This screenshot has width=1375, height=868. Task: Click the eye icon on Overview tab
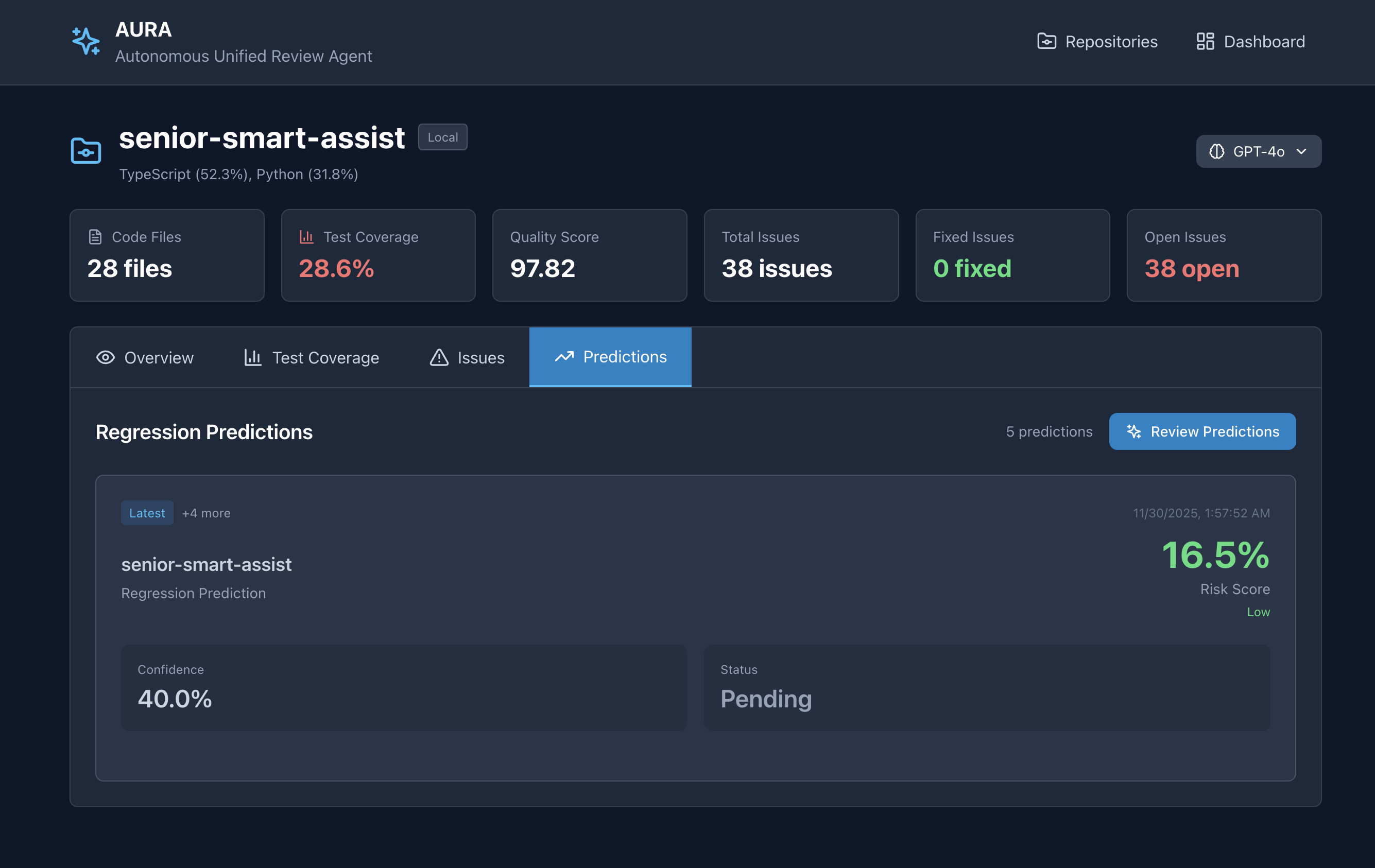pyautogui.click(x=106, y=358)
